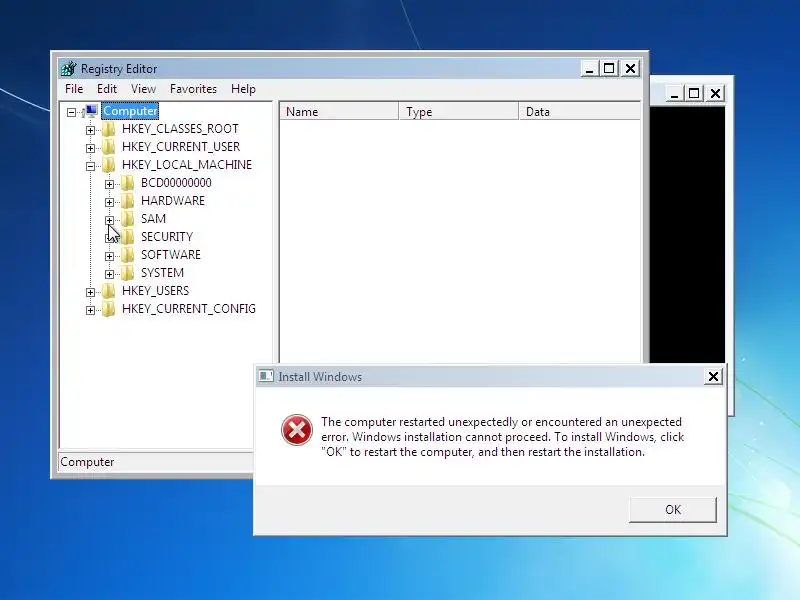Viewport: 800px width, 600px height.
Task: Click the Name column header
Action: 339,112
